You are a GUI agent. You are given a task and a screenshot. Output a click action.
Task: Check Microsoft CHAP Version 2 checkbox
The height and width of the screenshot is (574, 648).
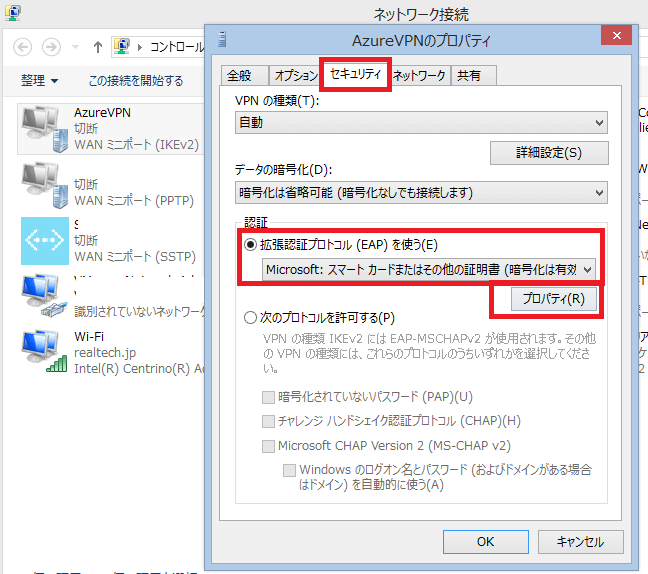(268, 446)
